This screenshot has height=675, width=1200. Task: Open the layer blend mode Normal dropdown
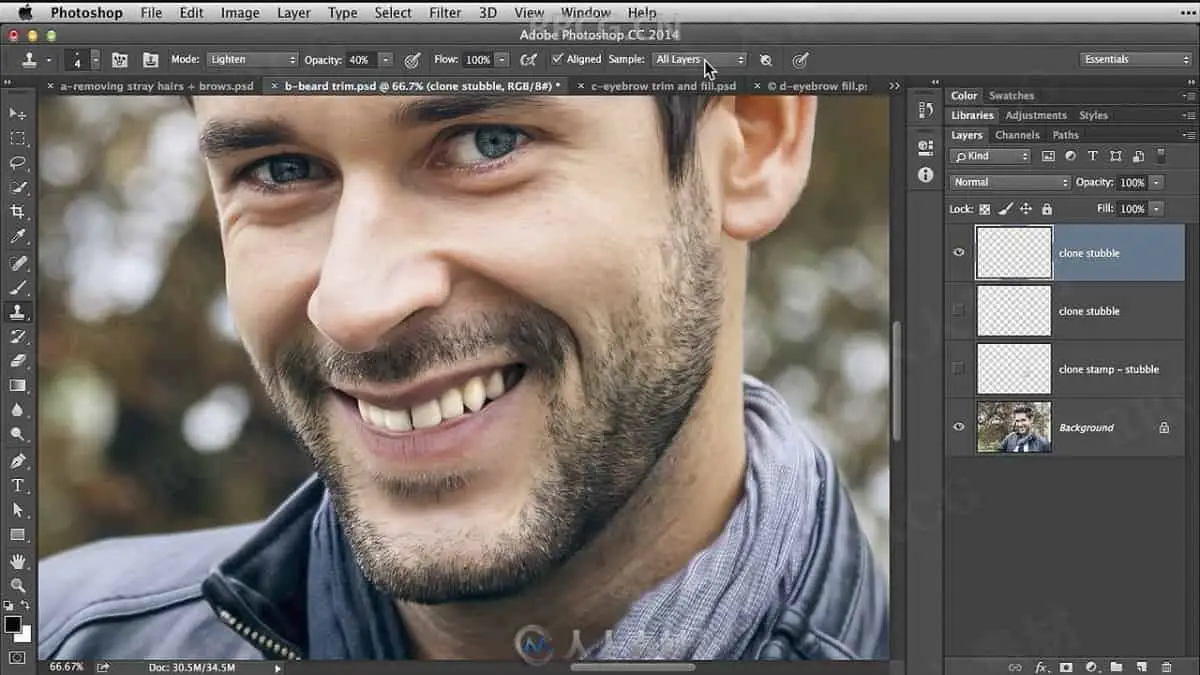1010,183
